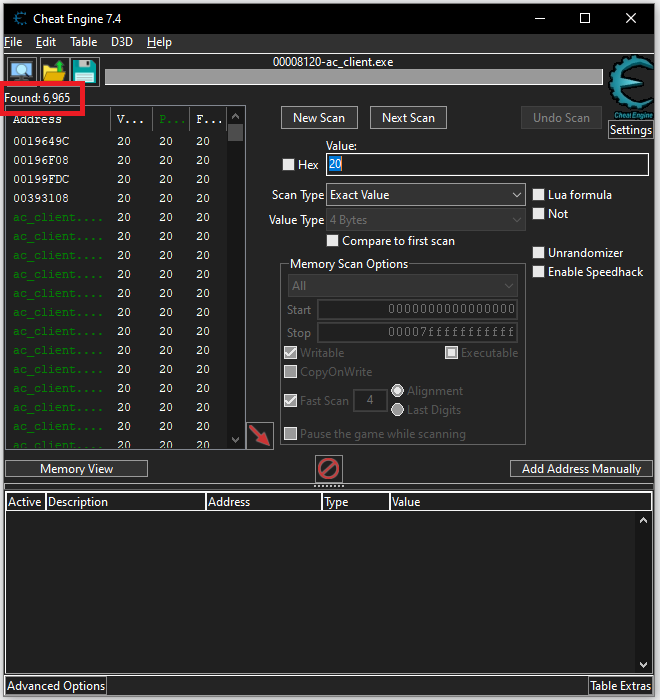This screenshot has height=700, width=660.
Task: Enable the Hex checkbox
Action: (289, 165)
